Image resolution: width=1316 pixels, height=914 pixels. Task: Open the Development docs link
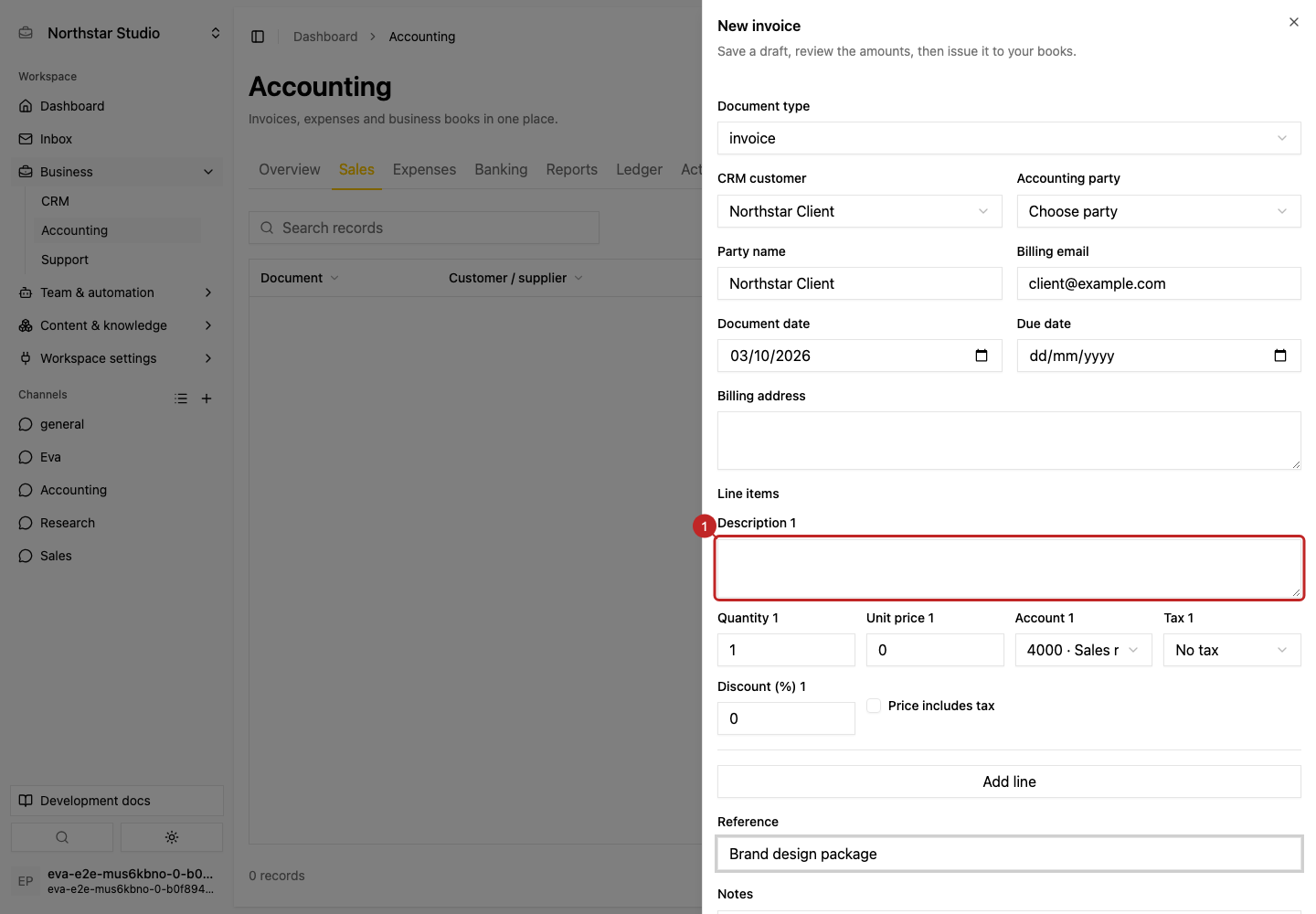(x=117, y=801)
